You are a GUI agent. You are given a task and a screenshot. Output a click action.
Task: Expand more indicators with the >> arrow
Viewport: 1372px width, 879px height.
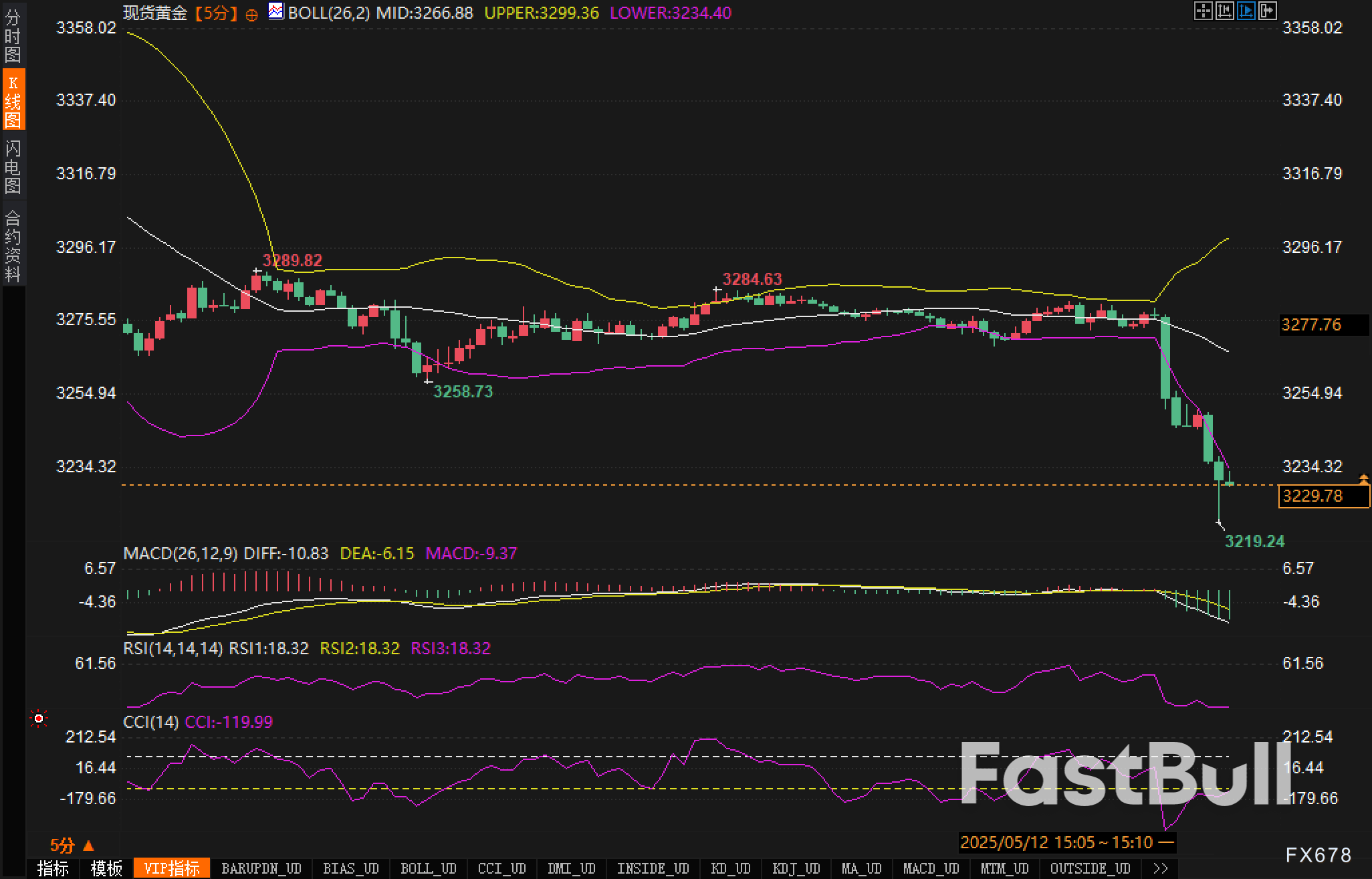click(1161, 868)
